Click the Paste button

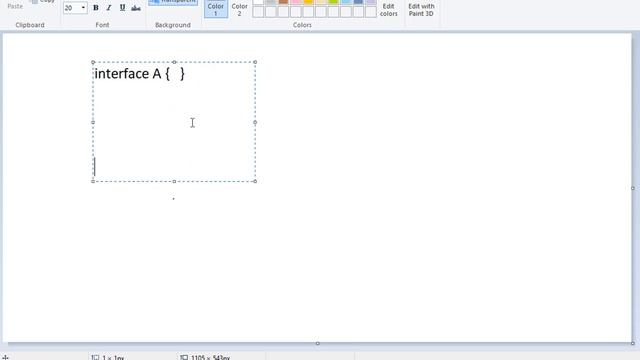[15, 6]
